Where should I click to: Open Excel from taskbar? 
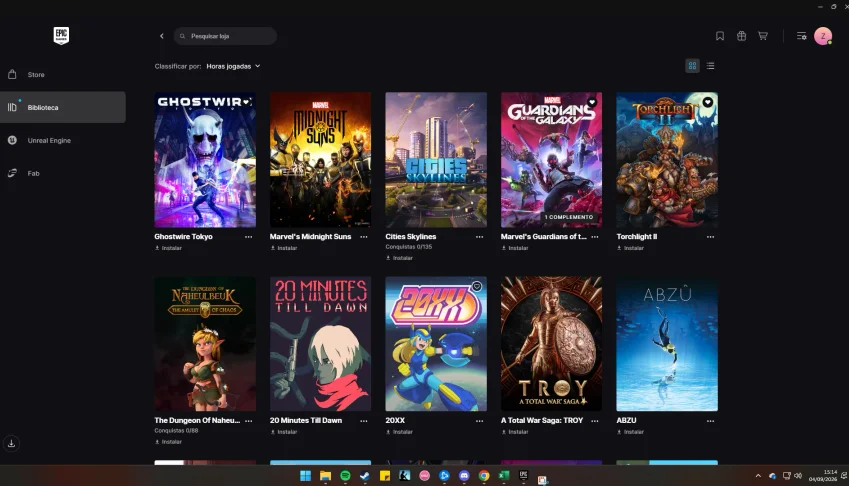504,476
